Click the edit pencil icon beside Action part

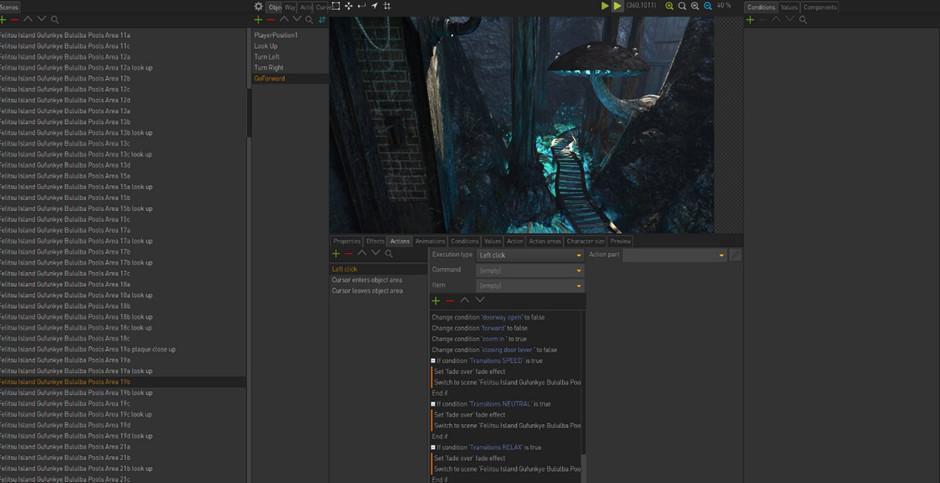(735, 255)
